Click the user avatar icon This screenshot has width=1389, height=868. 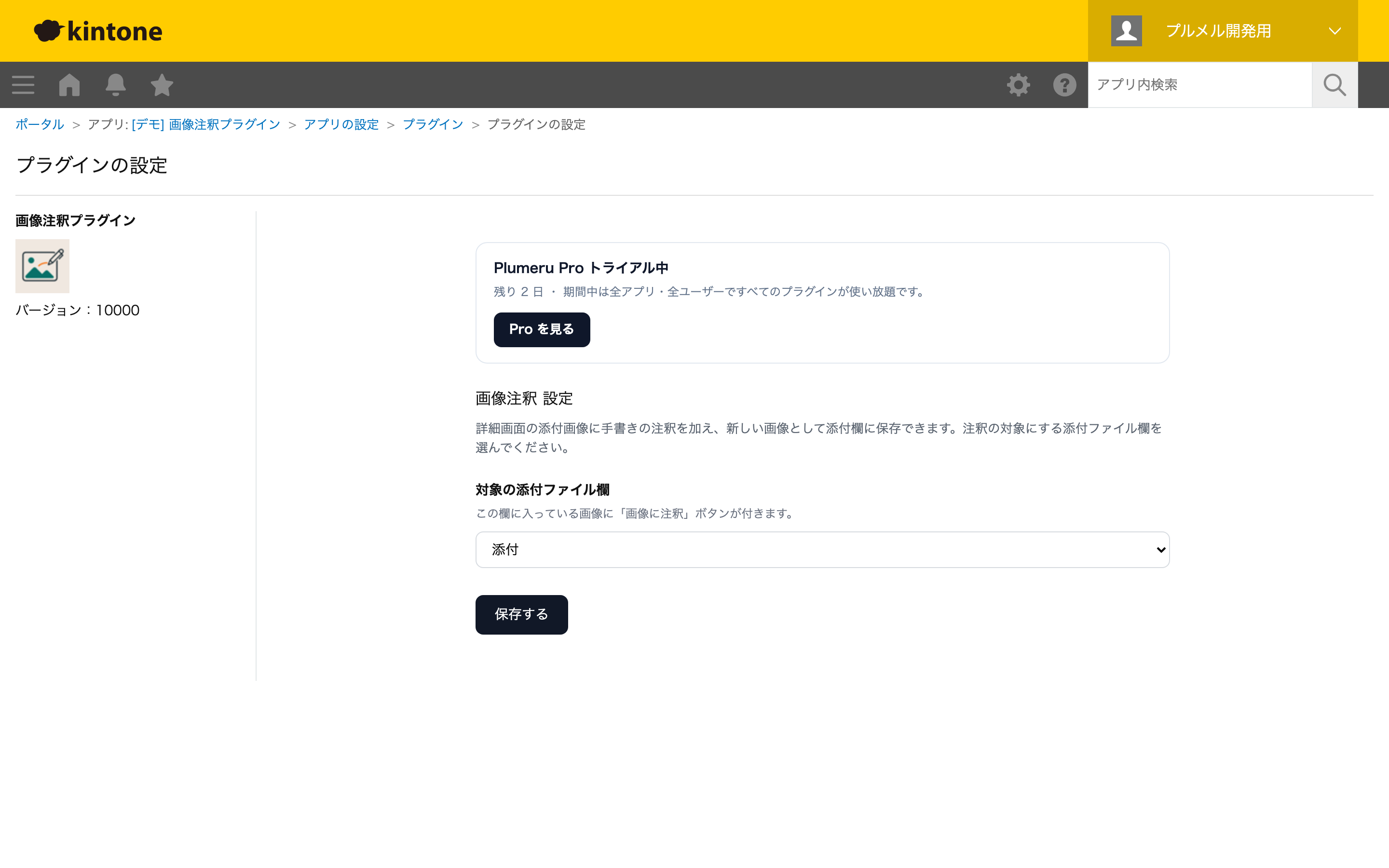tap(1126, 31)
